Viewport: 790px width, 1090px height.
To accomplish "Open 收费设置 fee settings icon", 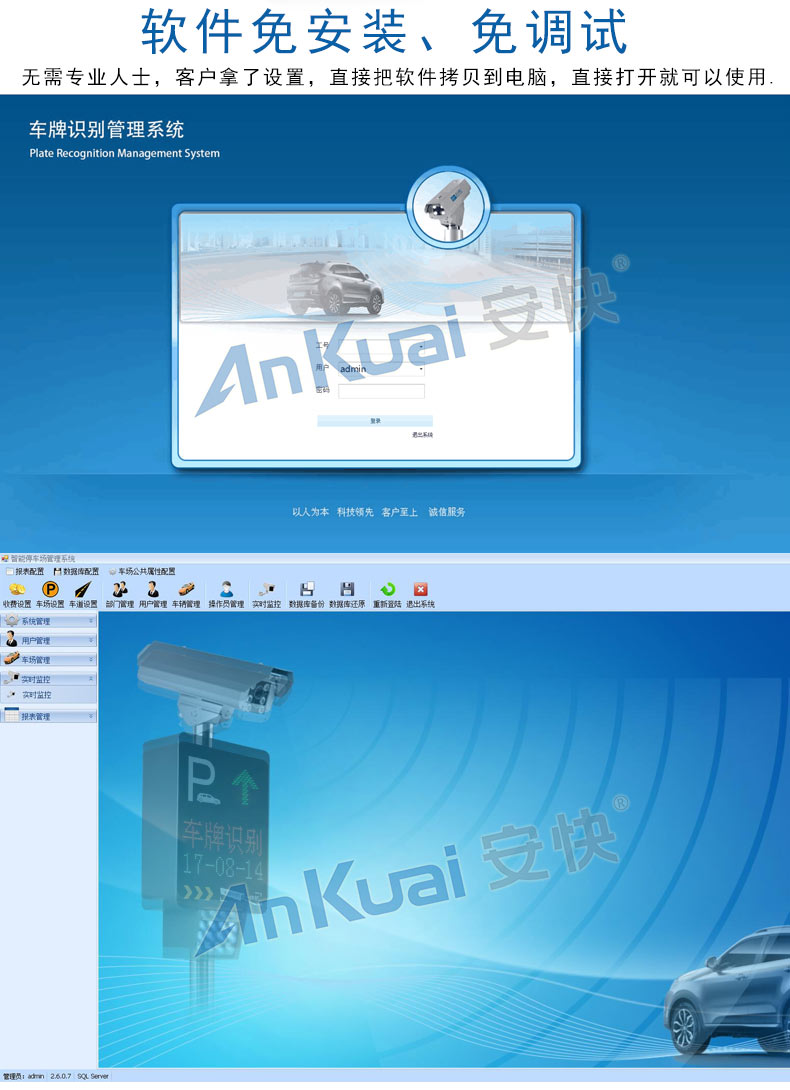I will (17, 590).
